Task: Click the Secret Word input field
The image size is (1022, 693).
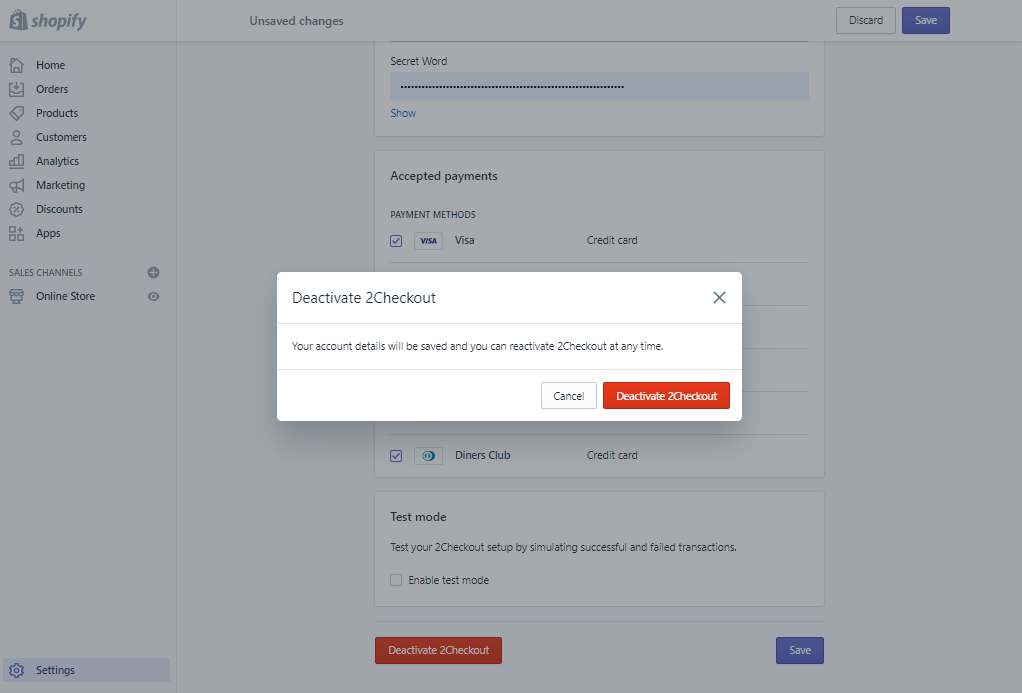Action: pyautogui.click(x=600, y=86)
